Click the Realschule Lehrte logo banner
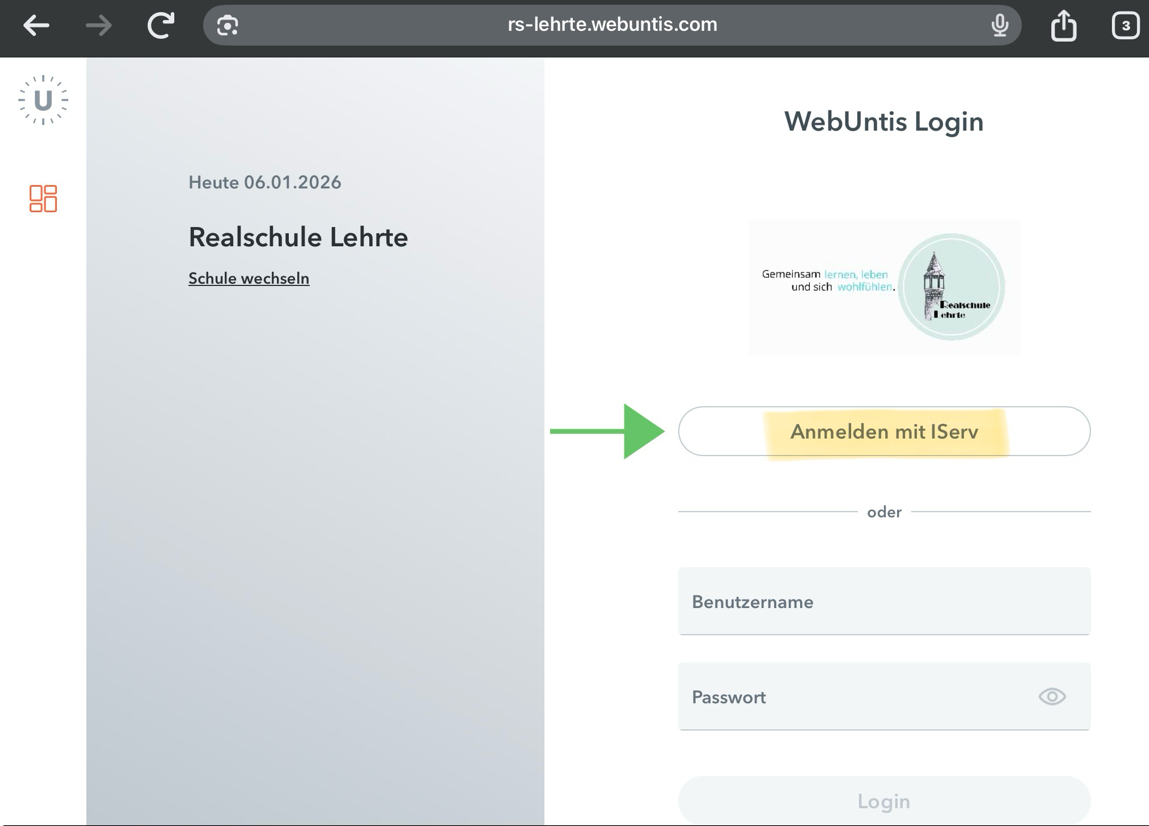Screen dimensions: 1149x826 click(x=884, y=287)
